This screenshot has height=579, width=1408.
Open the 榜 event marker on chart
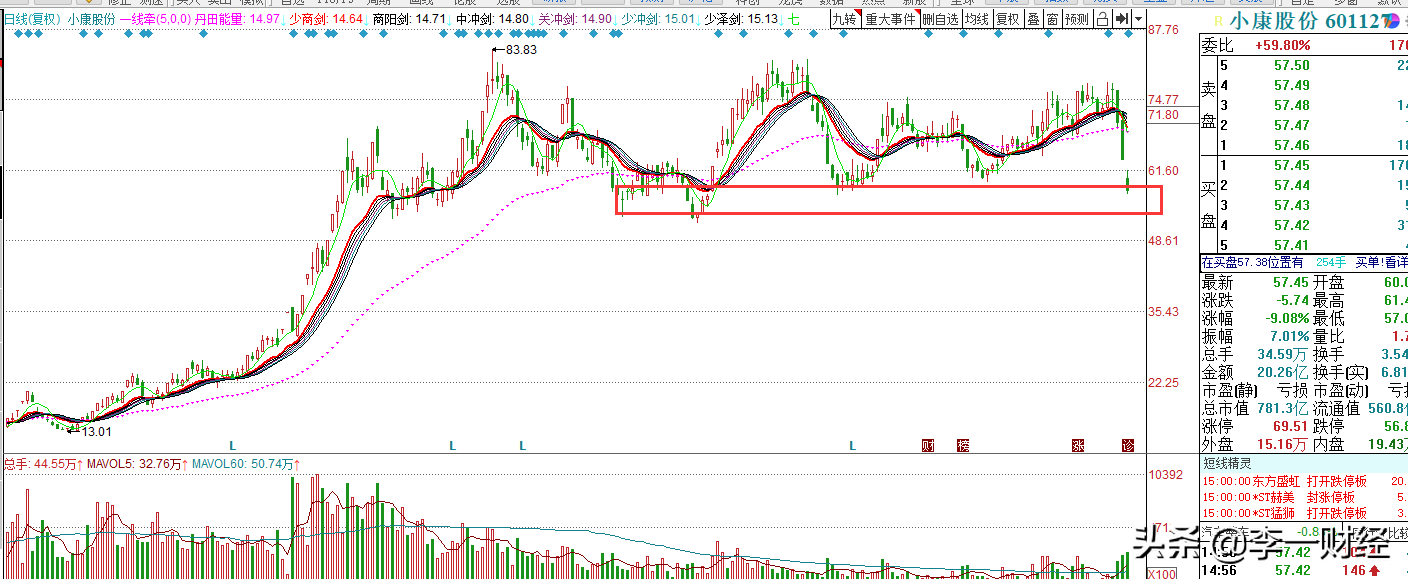point(962,445)
